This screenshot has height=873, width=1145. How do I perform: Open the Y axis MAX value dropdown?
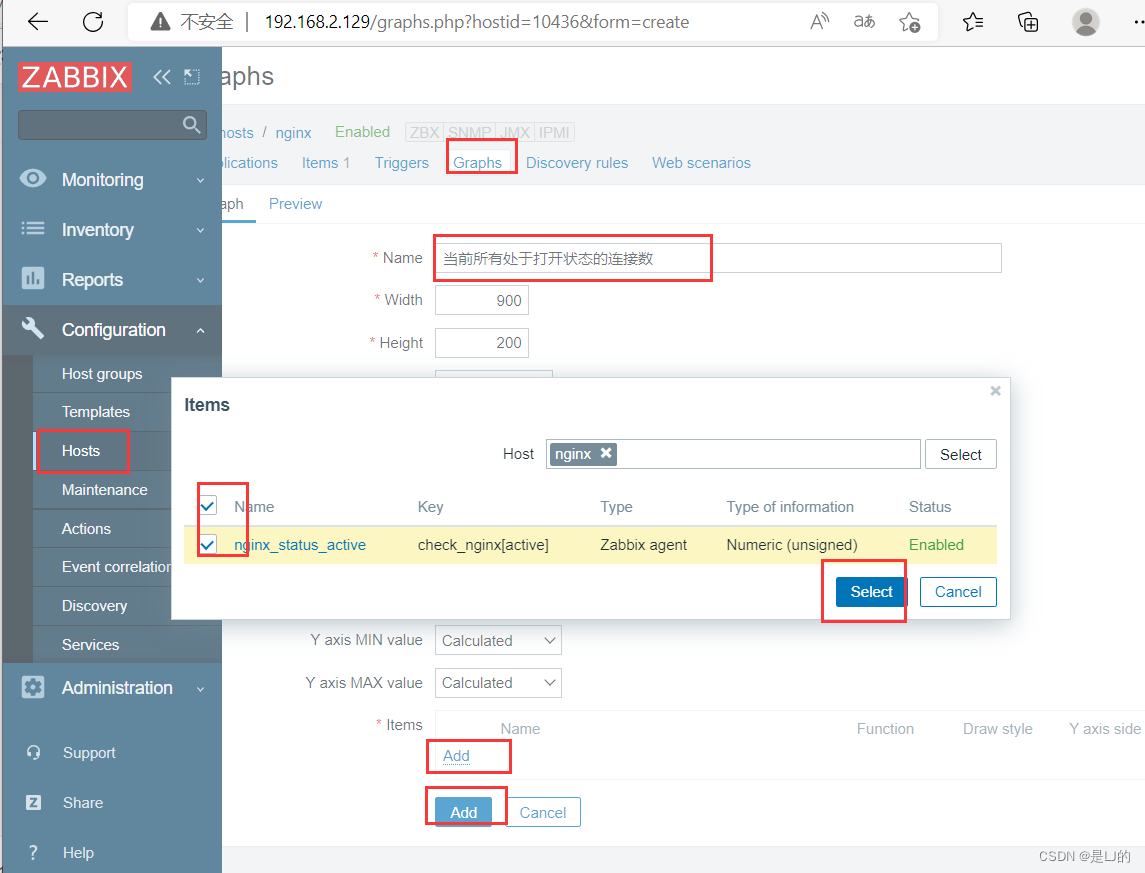click(497, 683)
